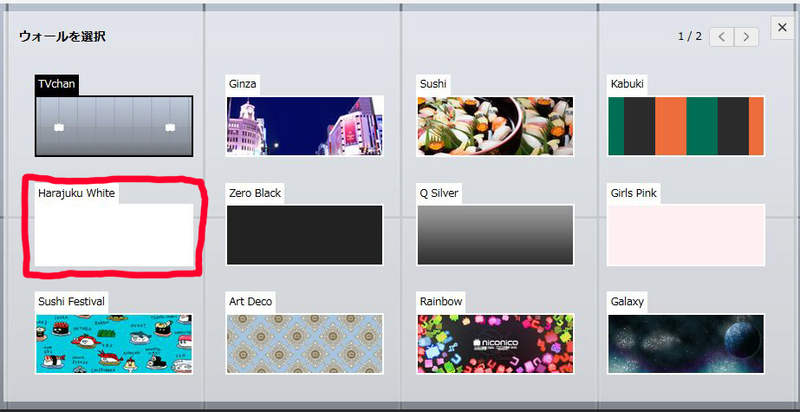Go to the previous wall page

pos(721,37)
